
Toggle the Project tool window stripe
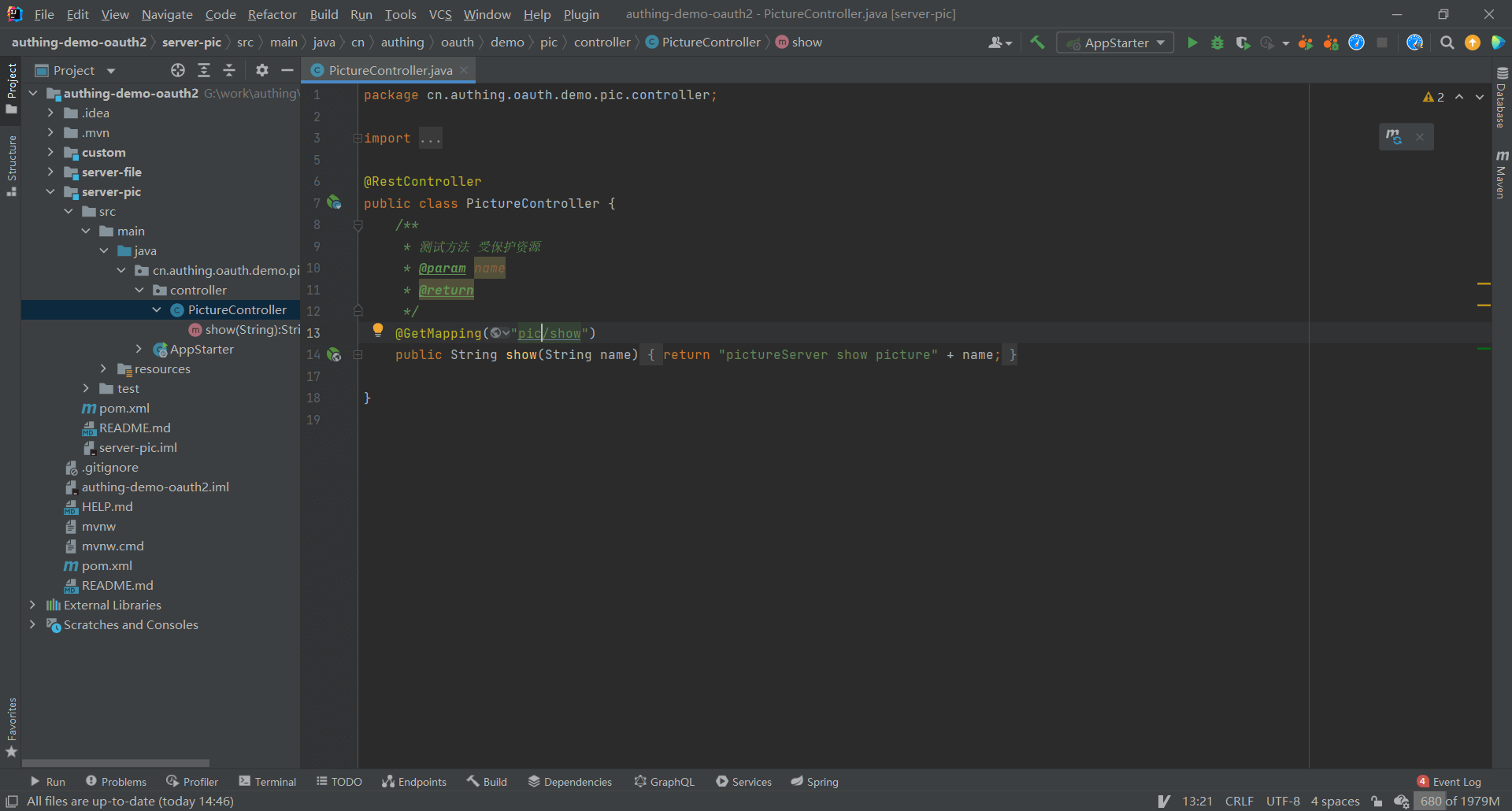pyautogui.click(x=11, y=87)
